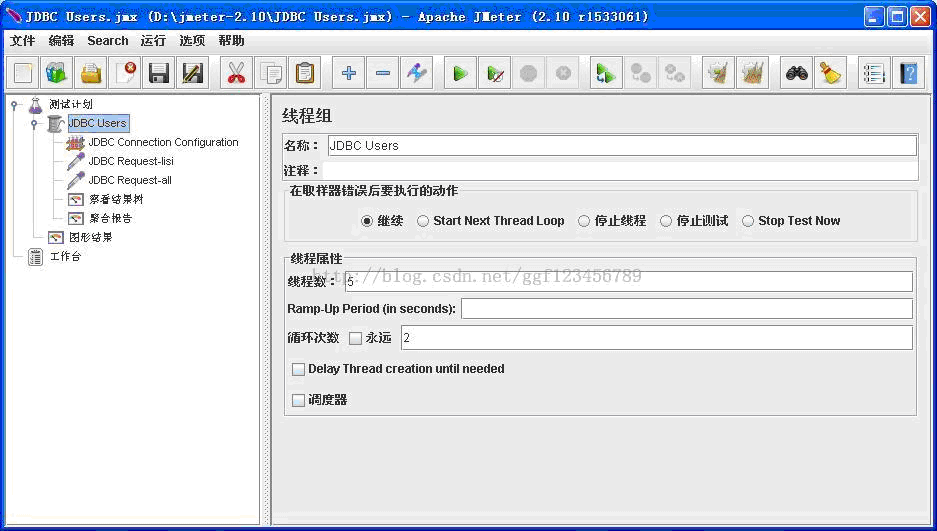Collapse the JDBC Users tree node handle

tap(34, 124)
